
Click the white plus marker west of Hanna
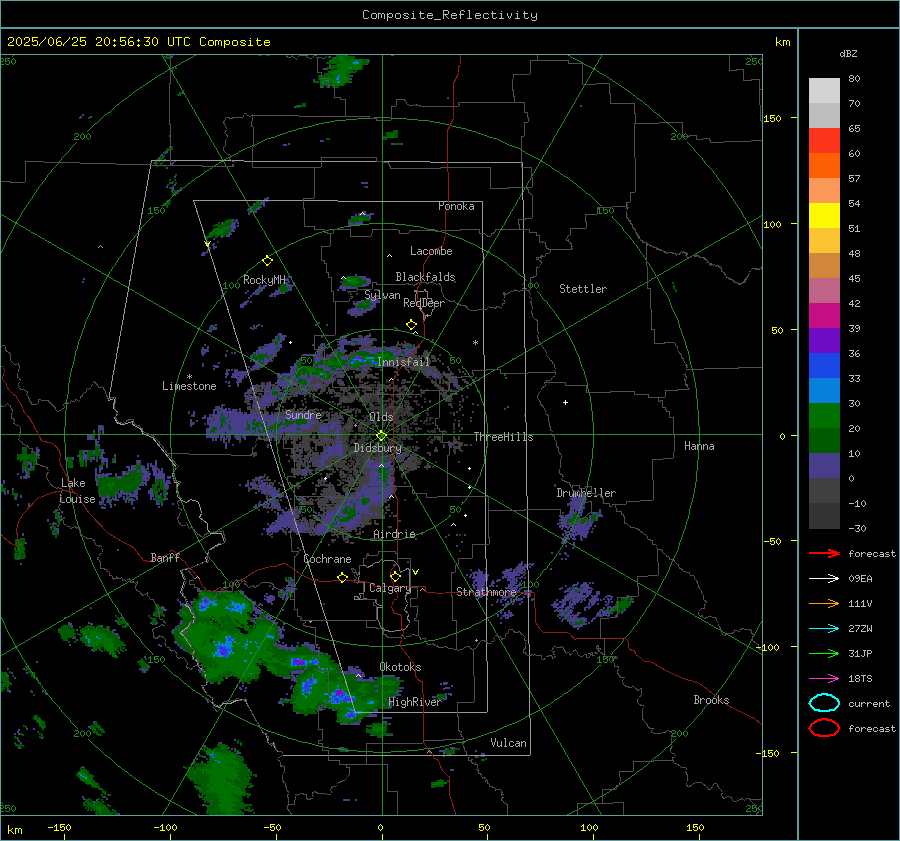coord(565,402)
